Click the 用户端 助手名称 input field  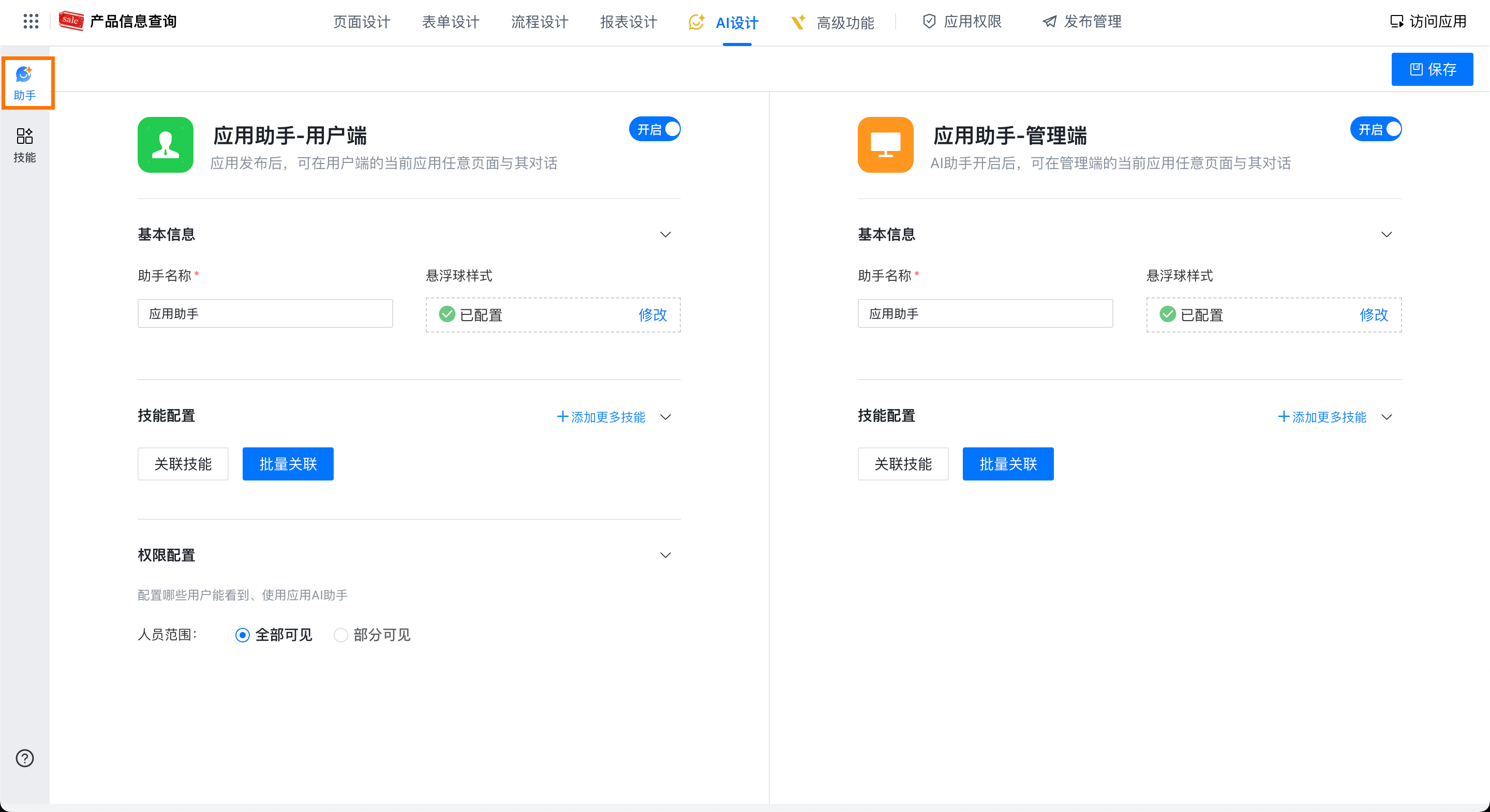(265, 313)
